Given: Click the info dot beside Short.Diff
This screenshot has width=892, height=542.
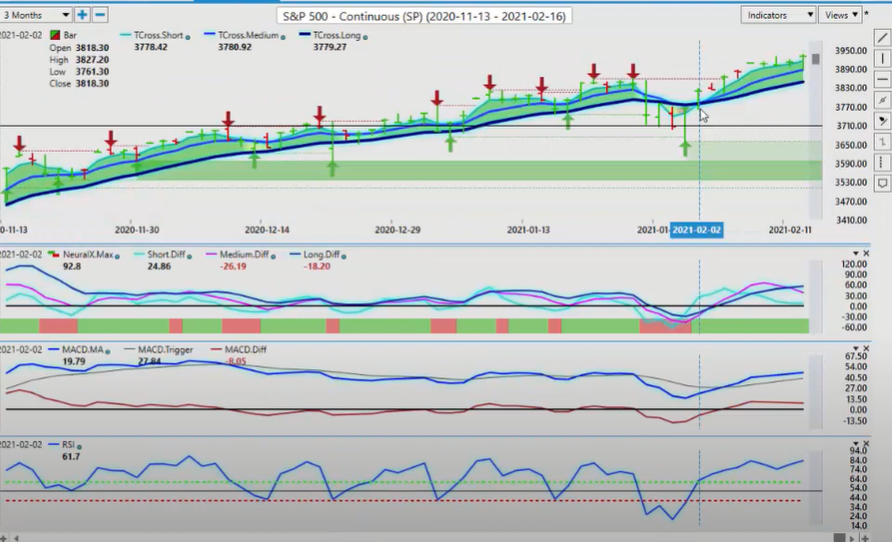Looking at the screenshot, I should [189, 256].
